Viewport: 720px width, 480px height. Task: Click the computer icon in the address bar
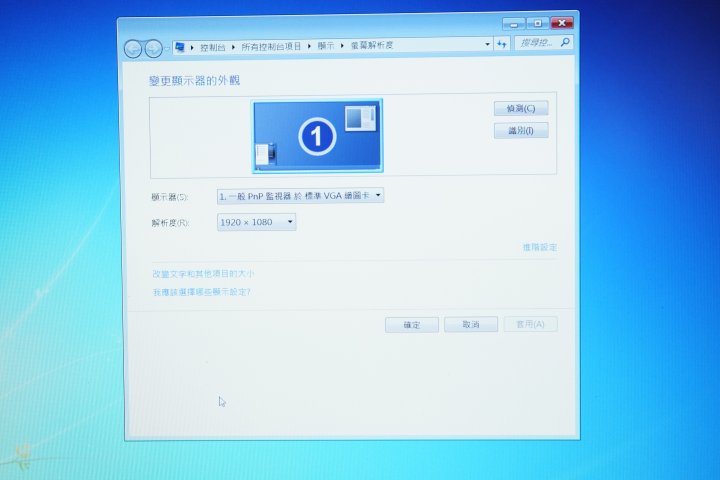click(180, 47)
